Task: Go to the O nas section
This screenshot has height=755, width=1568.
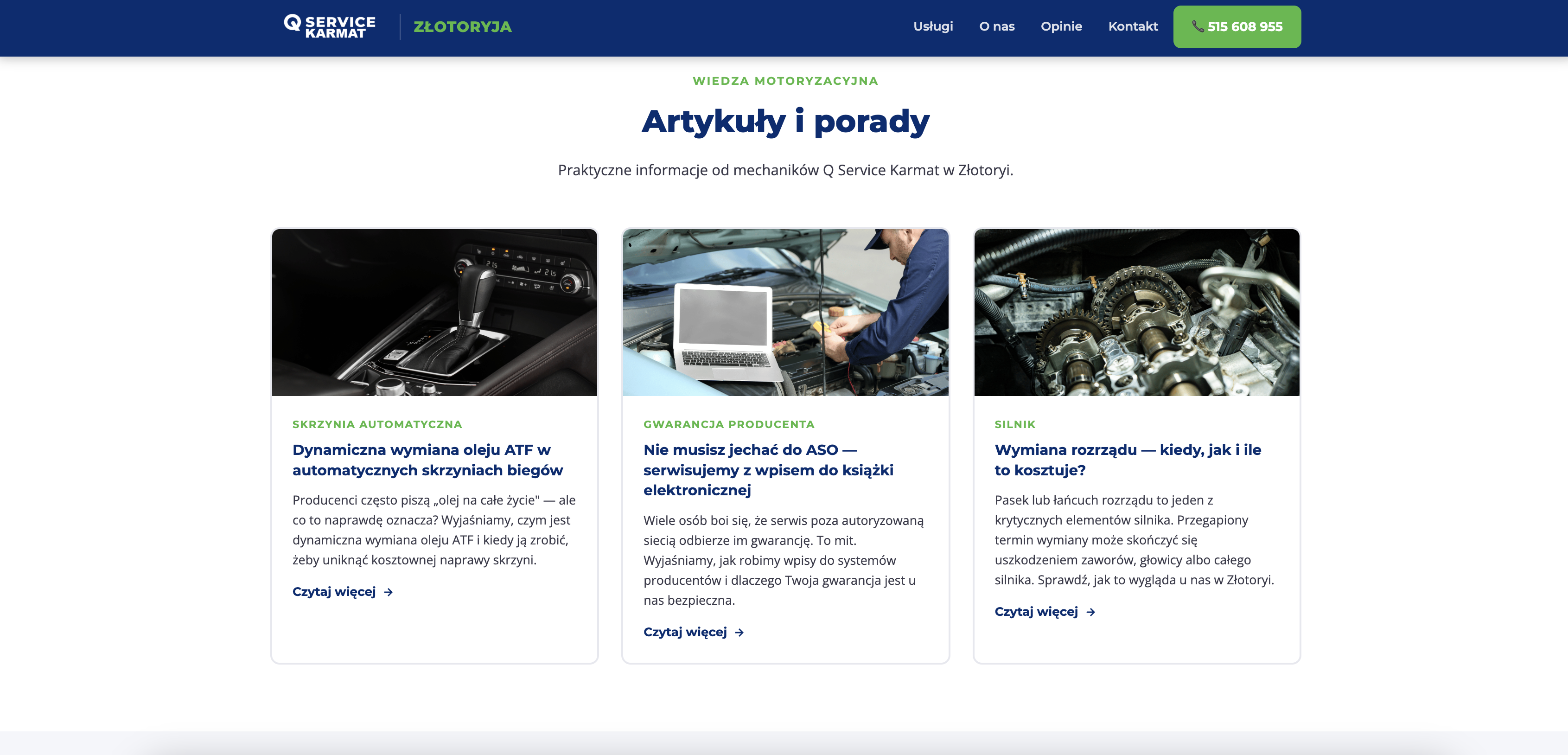Action: 996,26
